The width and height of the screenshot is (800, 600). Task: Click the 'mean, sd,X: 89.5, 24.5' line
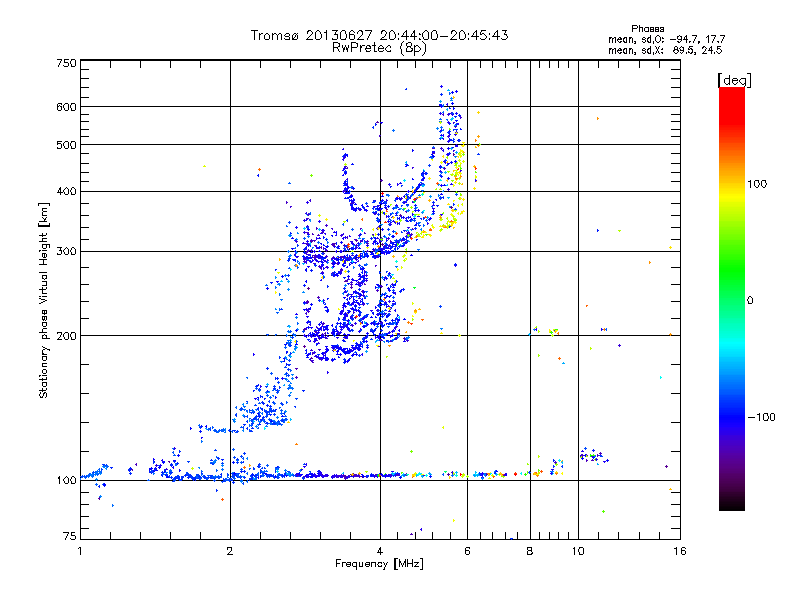(665, 50)
